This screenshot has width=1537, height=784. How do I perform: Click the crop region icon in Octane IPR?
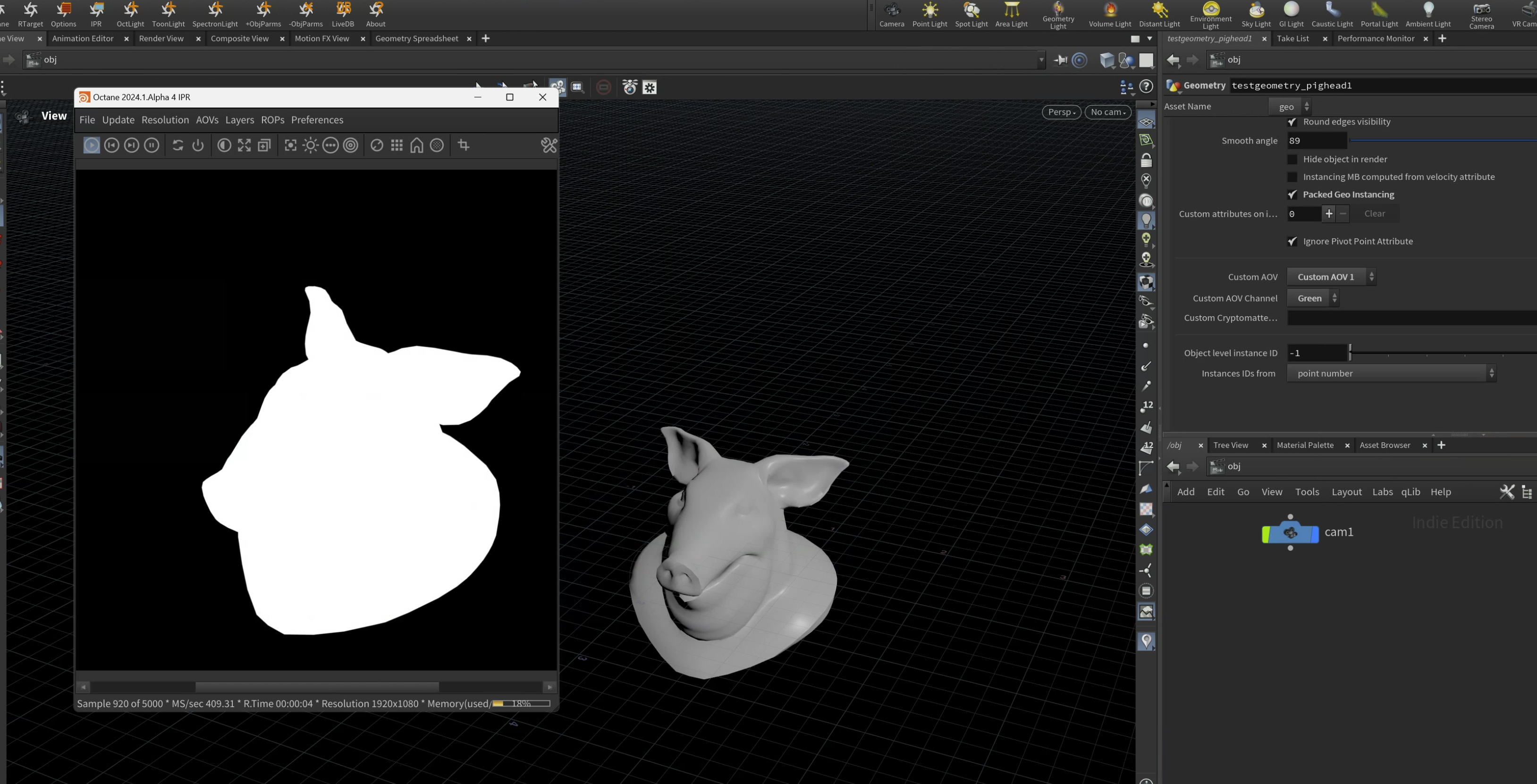pos(464,145)
